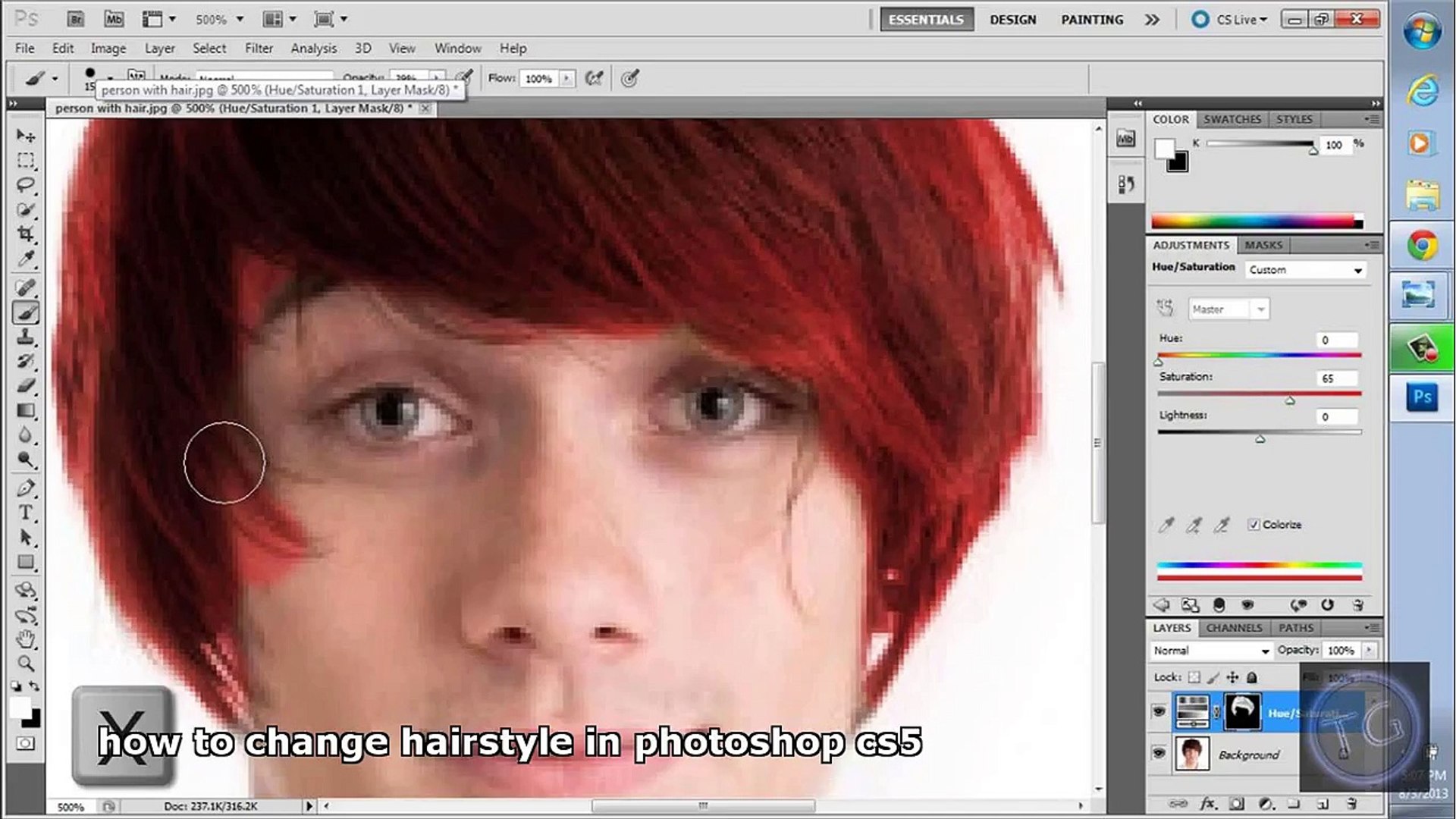
Task: Select the Lasso tool
Action: [26, 185]
